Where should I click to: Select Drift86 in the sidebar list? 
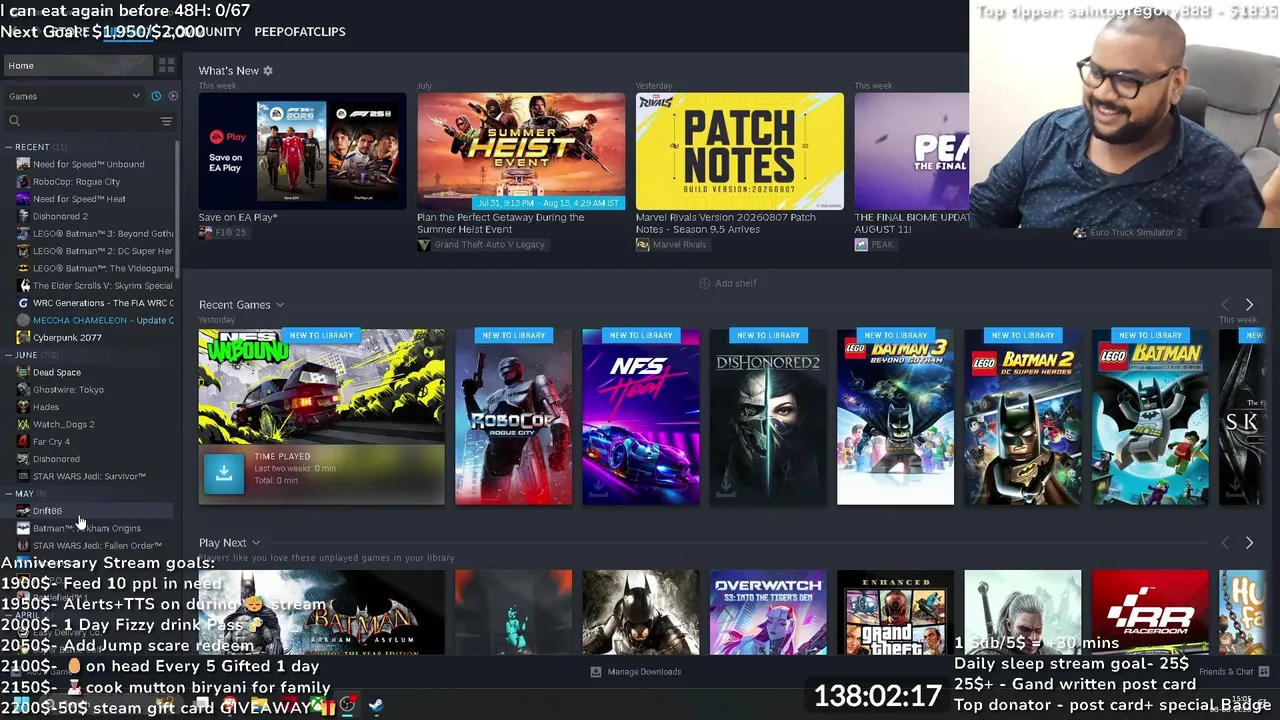click(47, 511)
